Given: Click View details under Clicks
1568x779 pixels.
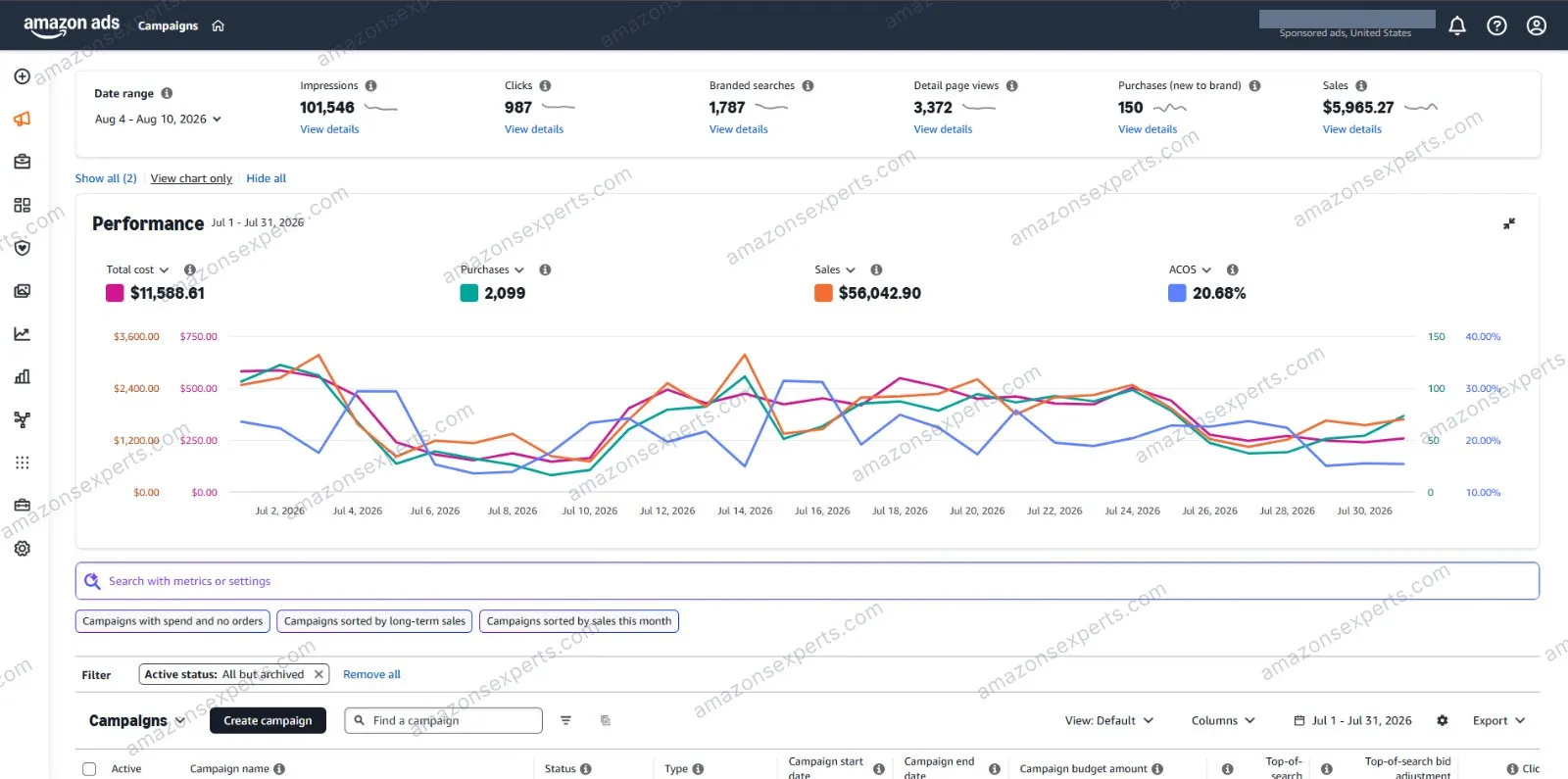Looking at the screenshot, I should pyautogui.click(x=534, y=129).
